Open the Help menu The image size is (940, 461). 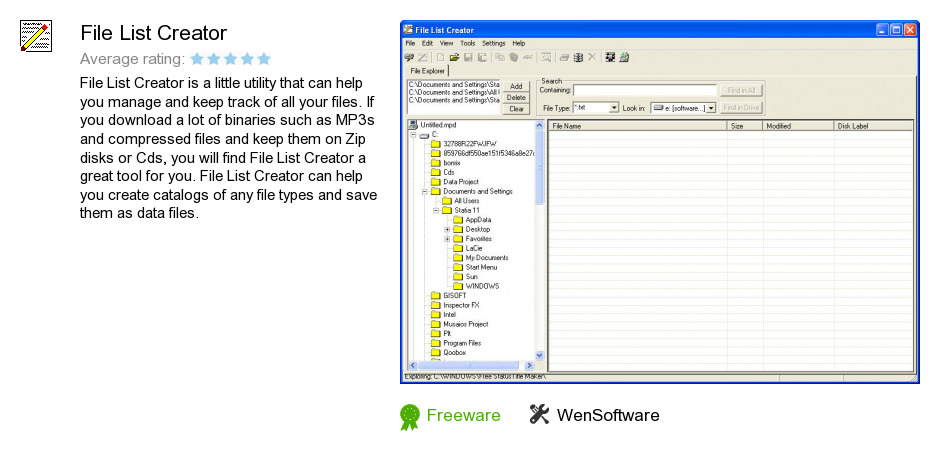[x=519, y=43]
